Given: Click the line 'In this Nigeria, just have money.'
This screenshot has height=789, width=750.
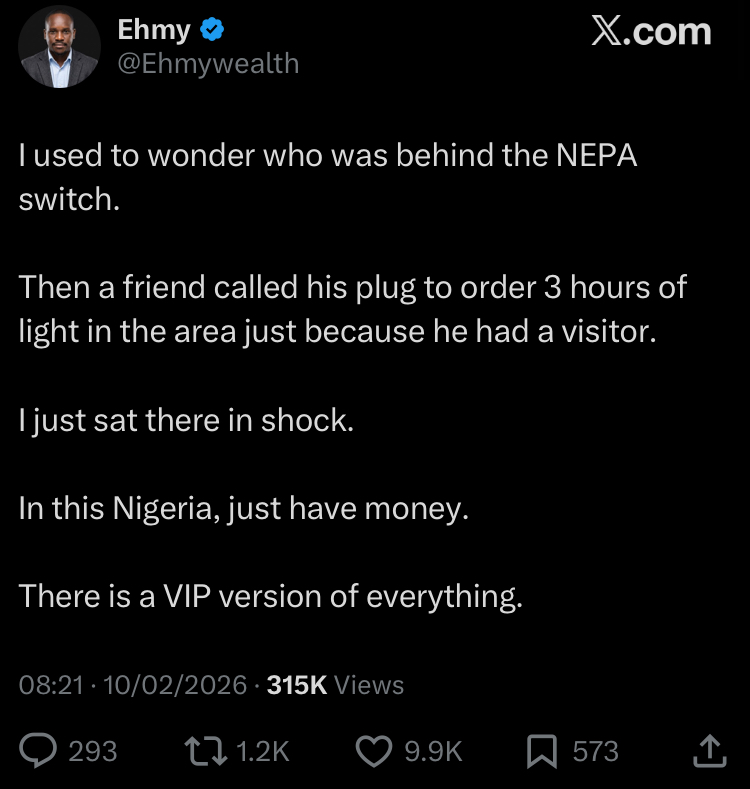Looking at the screenshot, I should pos(243,509).
